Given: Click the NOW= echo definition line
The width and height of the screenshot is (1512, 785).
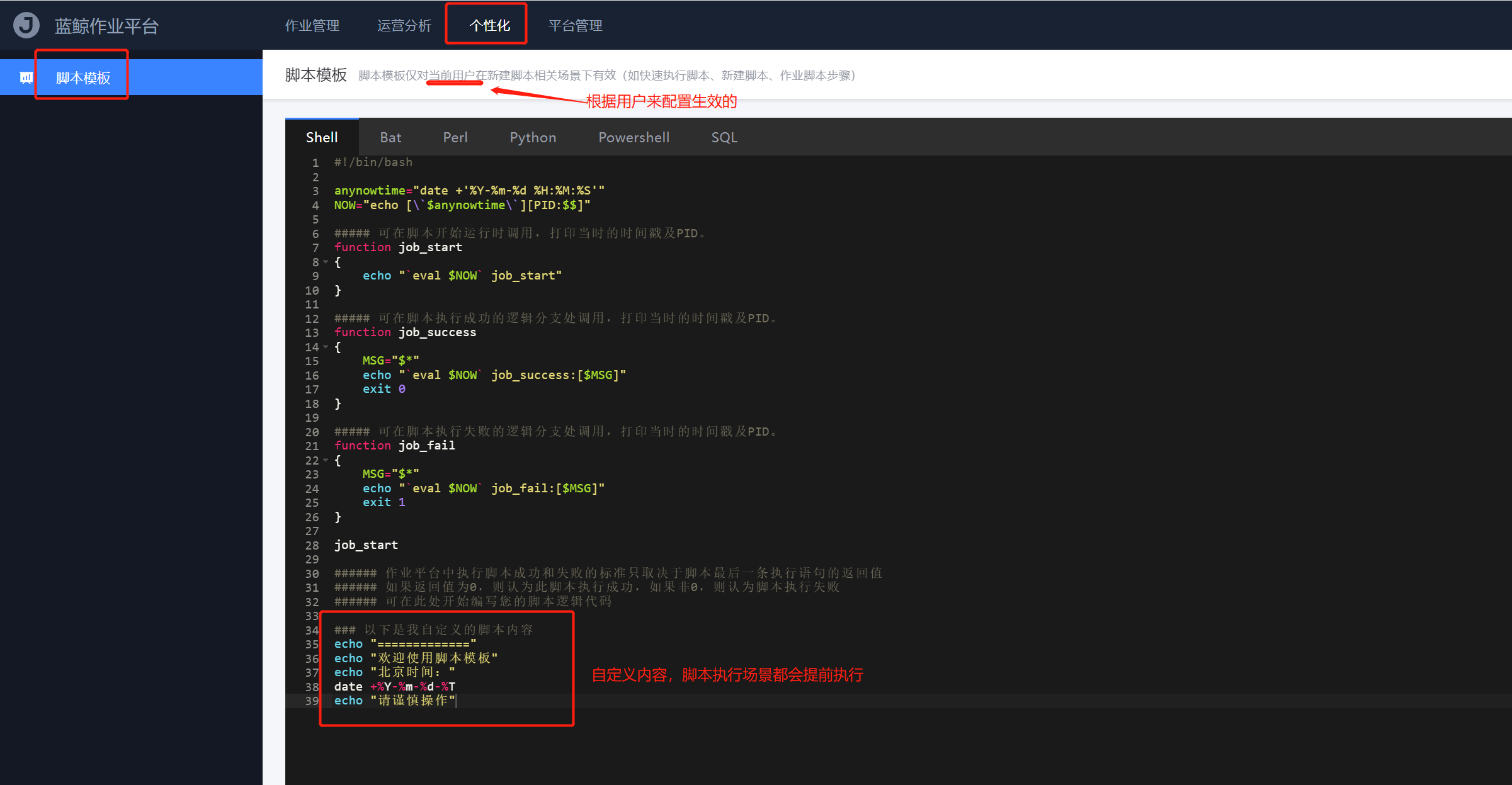Looking at the screenshot, I should point(462,205).
